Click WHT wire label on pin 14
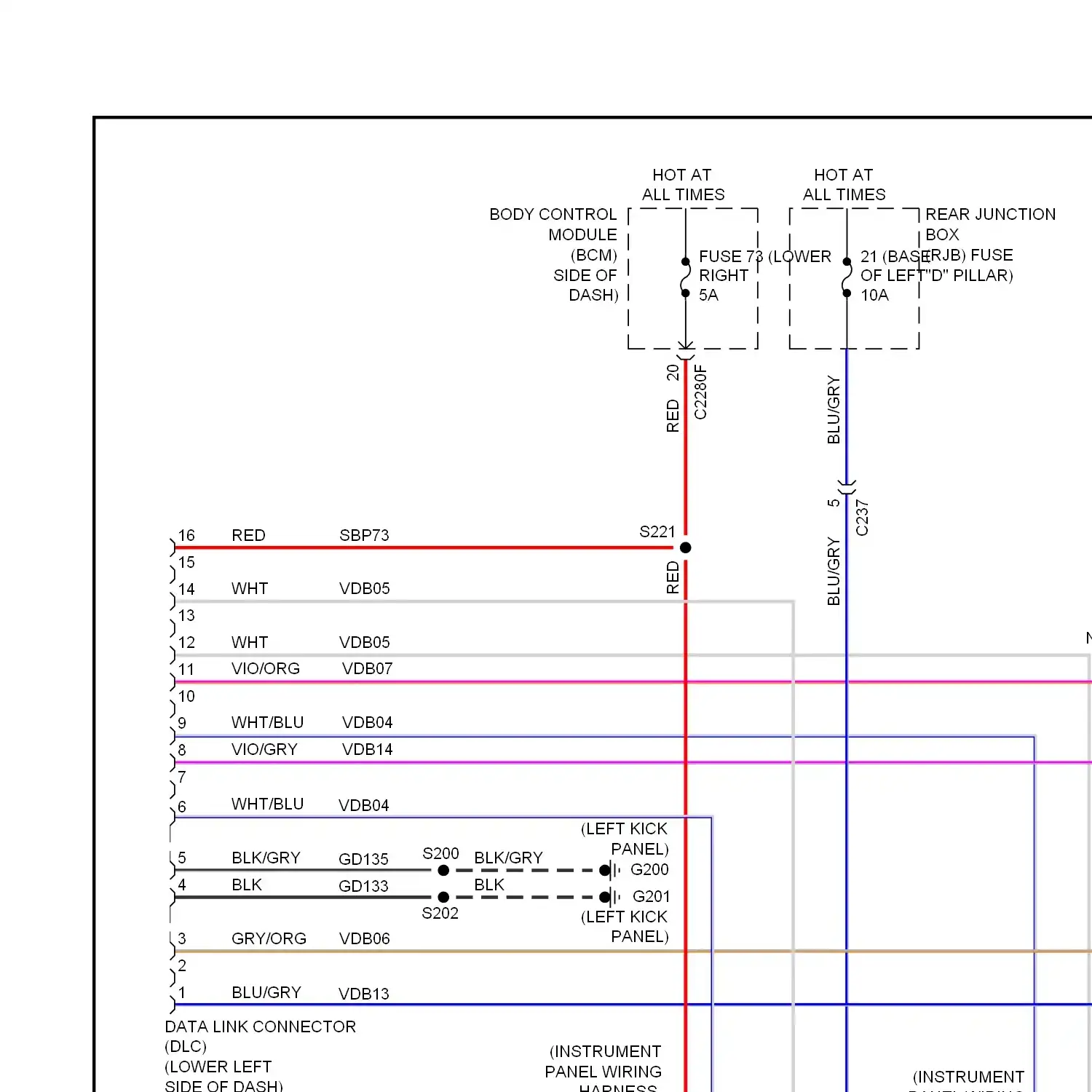Screen dimensions: 1092x1092 [250, 588]
